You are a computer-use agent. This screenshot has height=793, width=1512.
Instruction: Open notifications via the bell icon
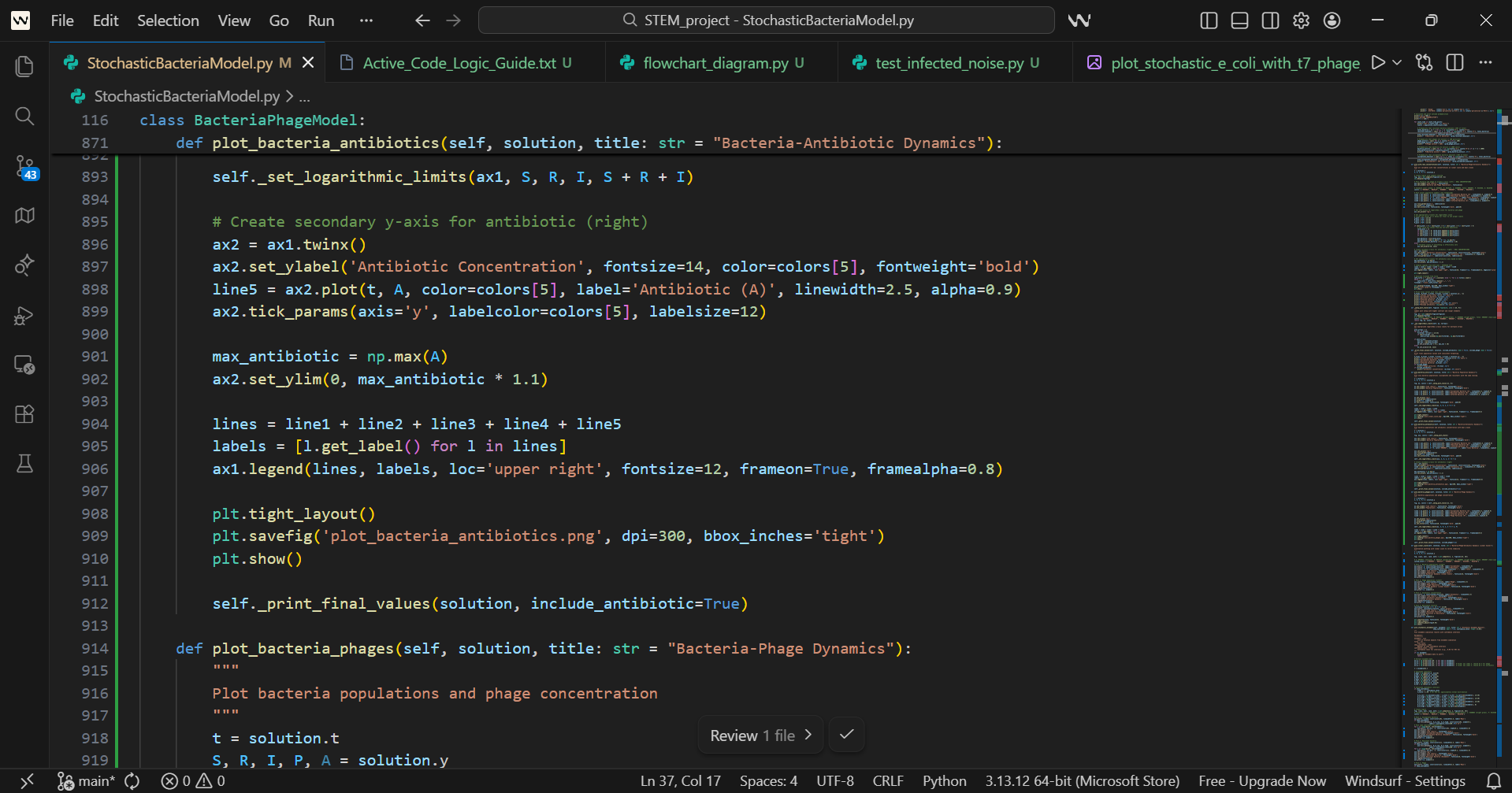1494,780
